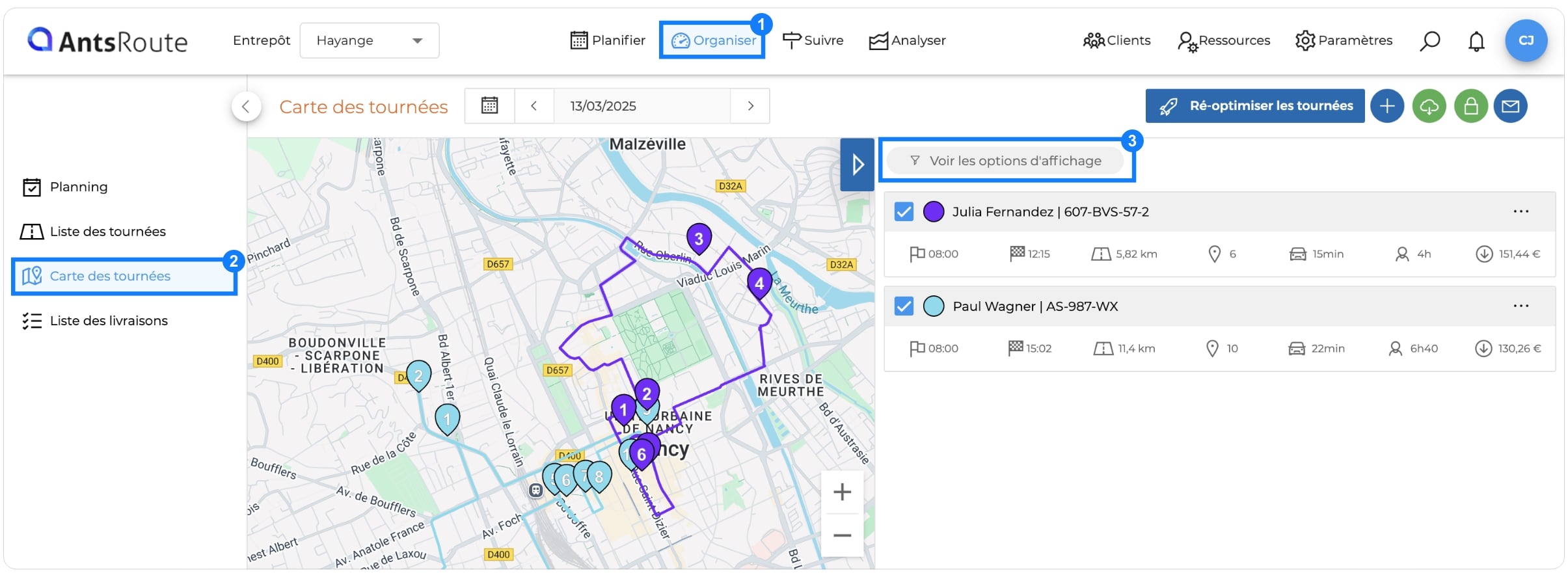Click Julia's start time 08:00

(934, 254)
